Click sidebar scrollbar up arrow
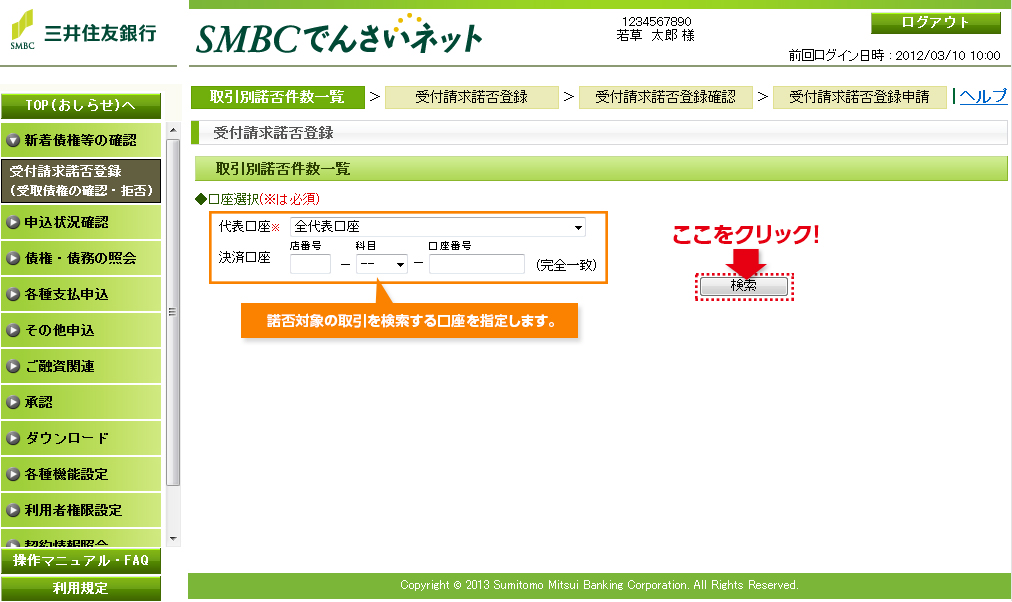This screenshot has width=1012, height=602. pos(173,130)
